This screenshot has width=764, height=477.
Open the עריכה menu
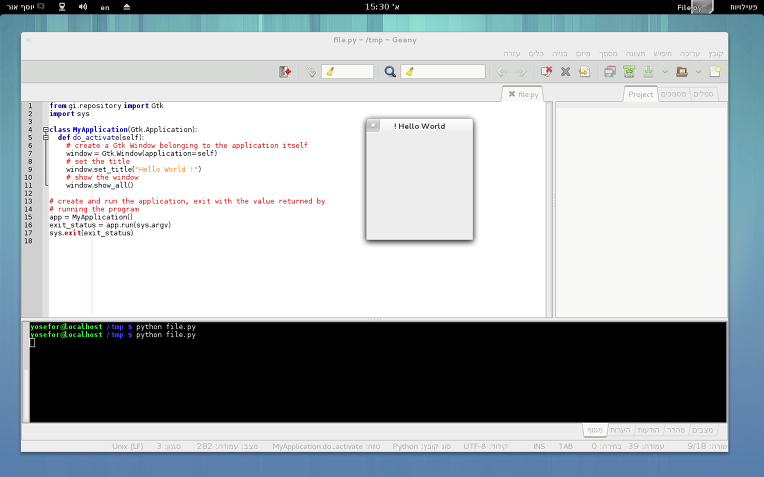[689, 54]
